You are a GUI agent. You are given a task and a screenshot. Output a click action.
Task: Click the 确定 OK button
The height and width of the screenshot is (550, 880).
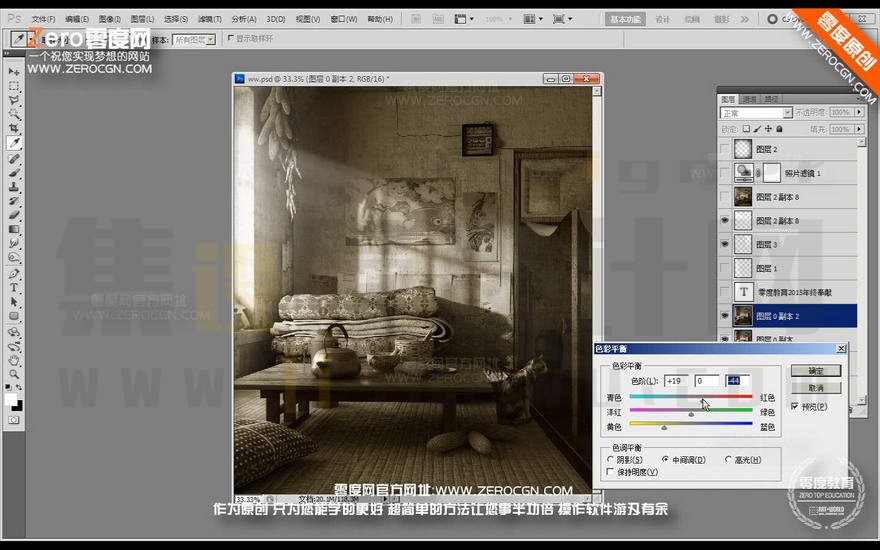[x=816, y=371]
